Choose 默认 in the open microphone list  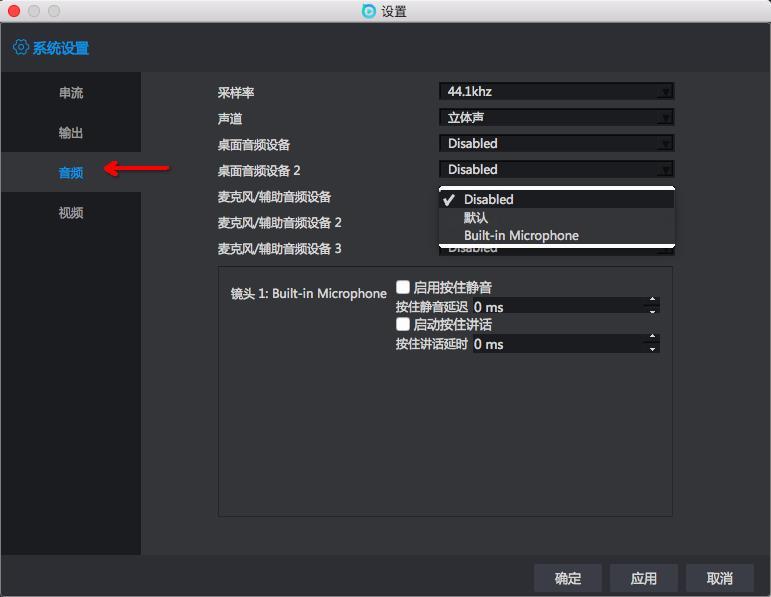tap(556, 217)
